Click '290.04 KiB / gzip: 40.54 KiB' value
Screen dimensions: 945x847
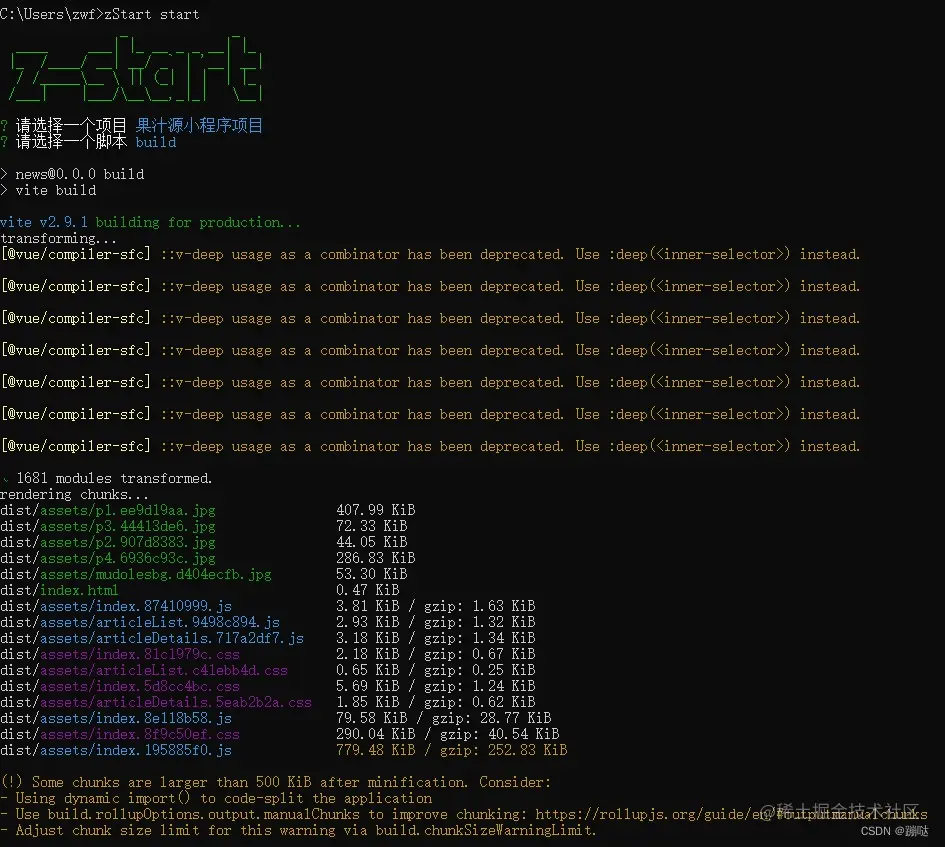tap(448, 734)
